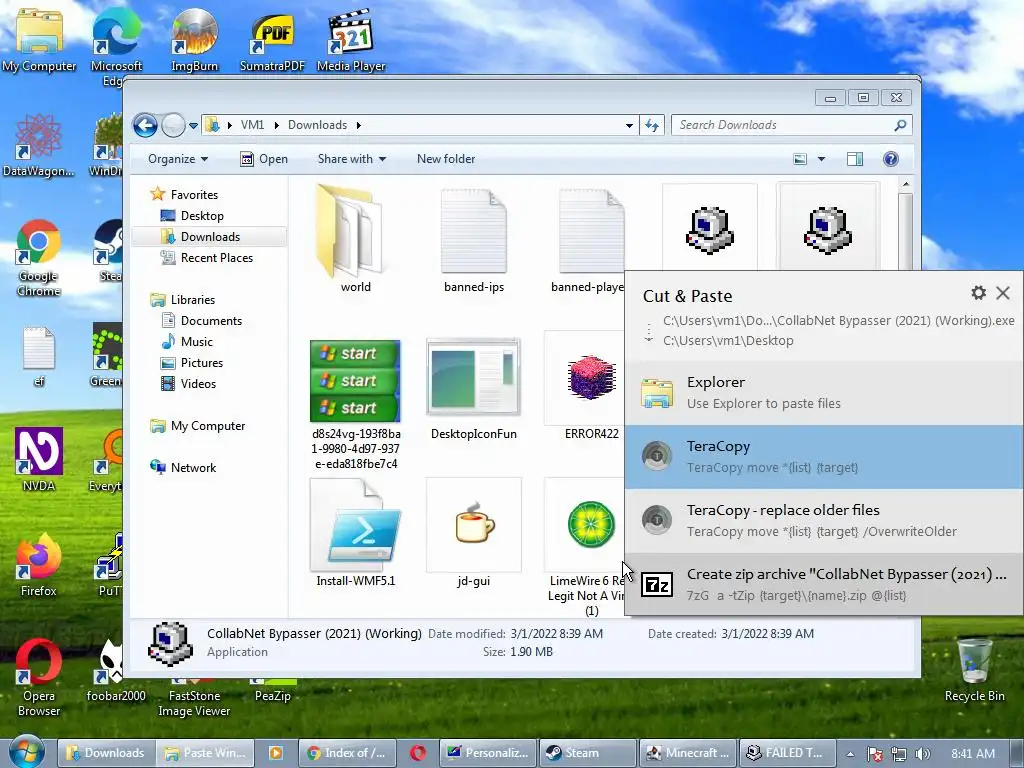Image resolution: width=1024 pixels, height=768 pixels.
Task: Switch to Steam in the taskbar
Action: [x=587, y=752]
